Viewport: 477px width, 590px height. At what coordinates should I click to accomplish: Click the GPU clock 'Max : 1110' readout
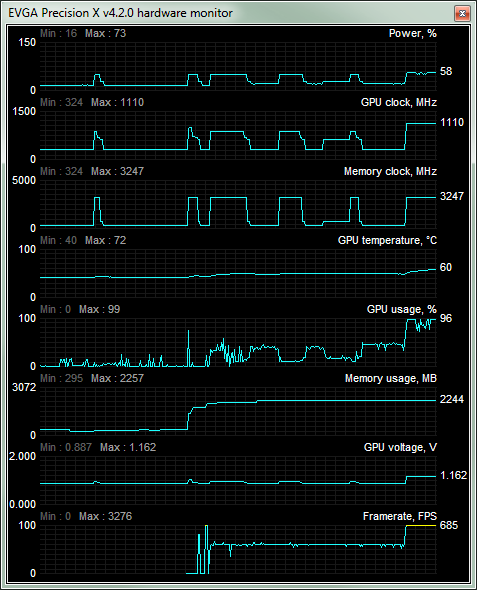pos(117,102)
